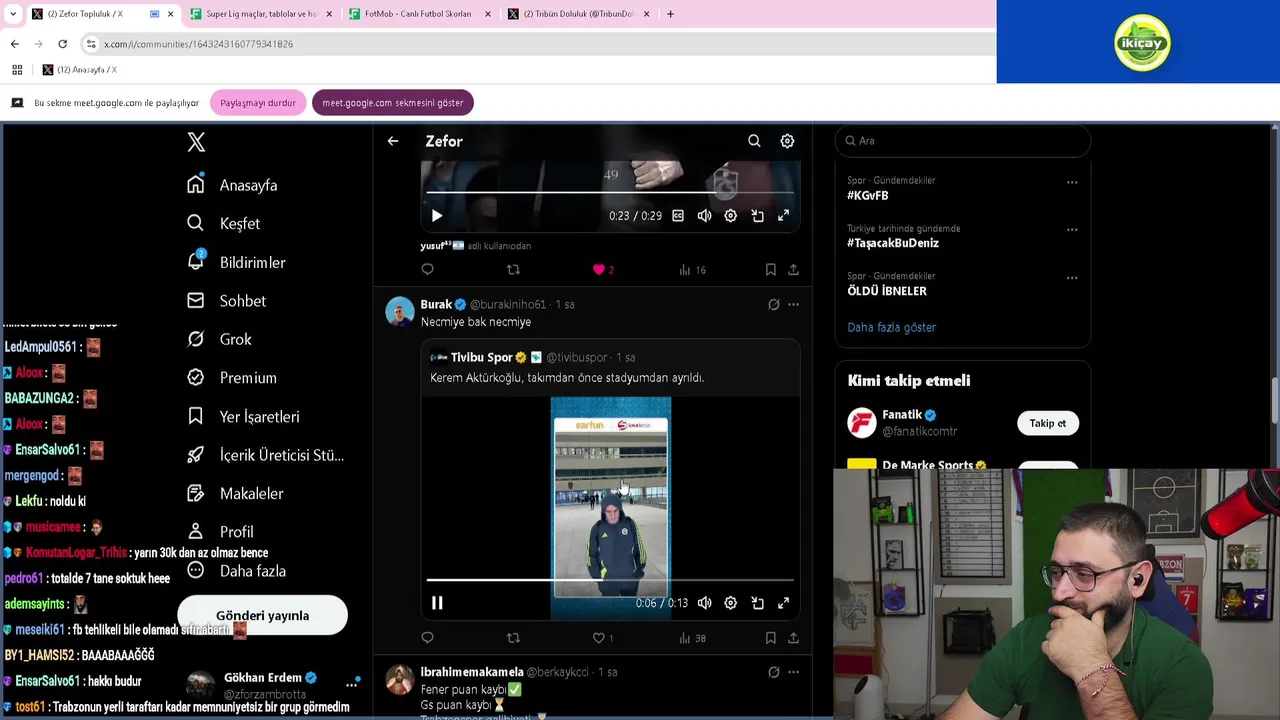
Task: Click the Makaleler icon in sidebar
Action: 196,493
